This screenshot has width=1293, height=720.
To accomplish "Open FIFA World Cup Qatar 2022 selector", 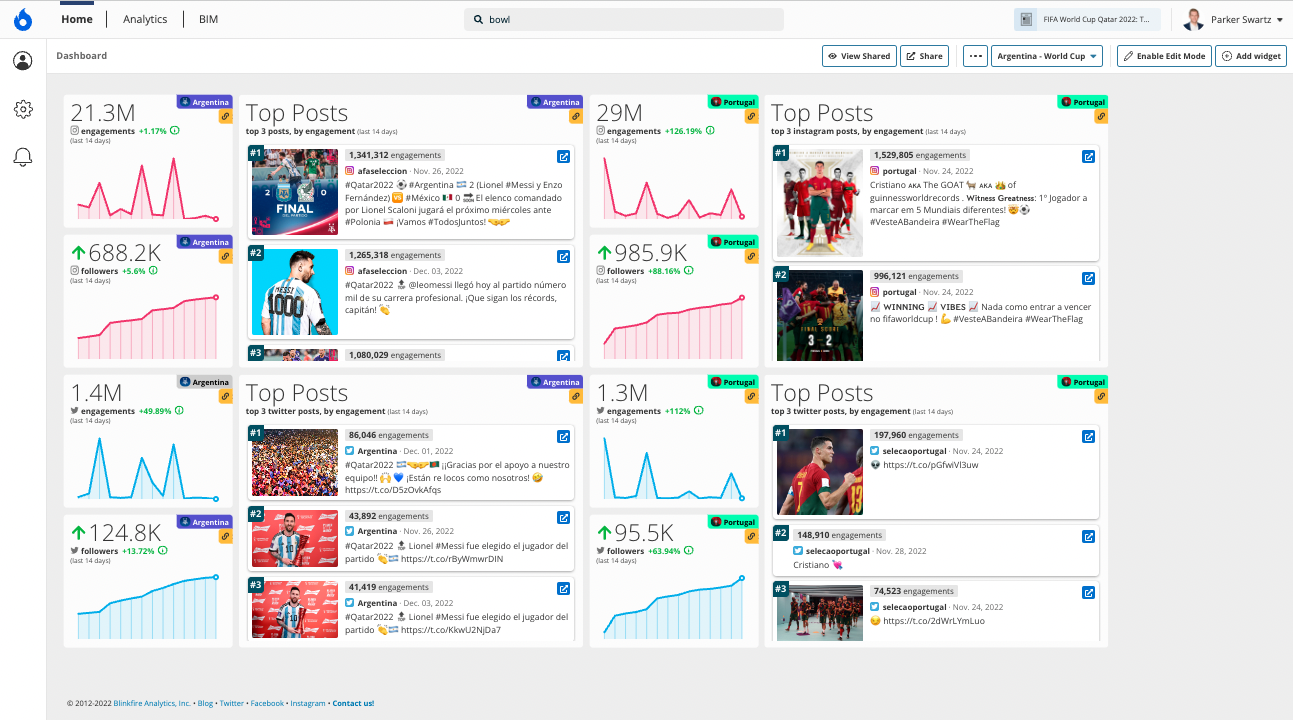I will [1089, 19].
